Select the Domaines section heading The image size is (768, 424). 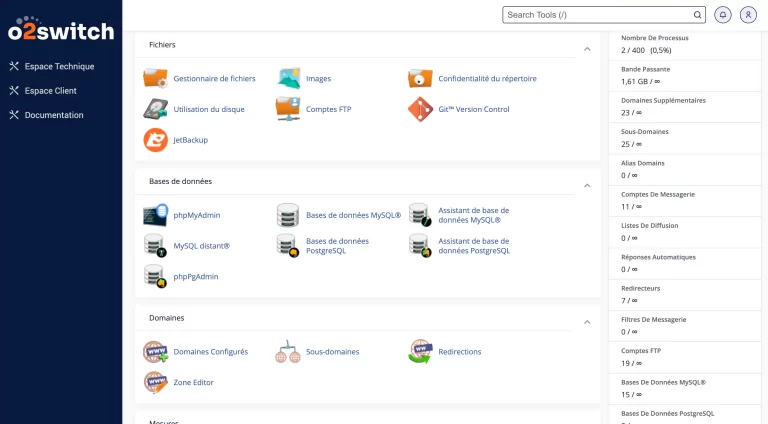point(167,318)
